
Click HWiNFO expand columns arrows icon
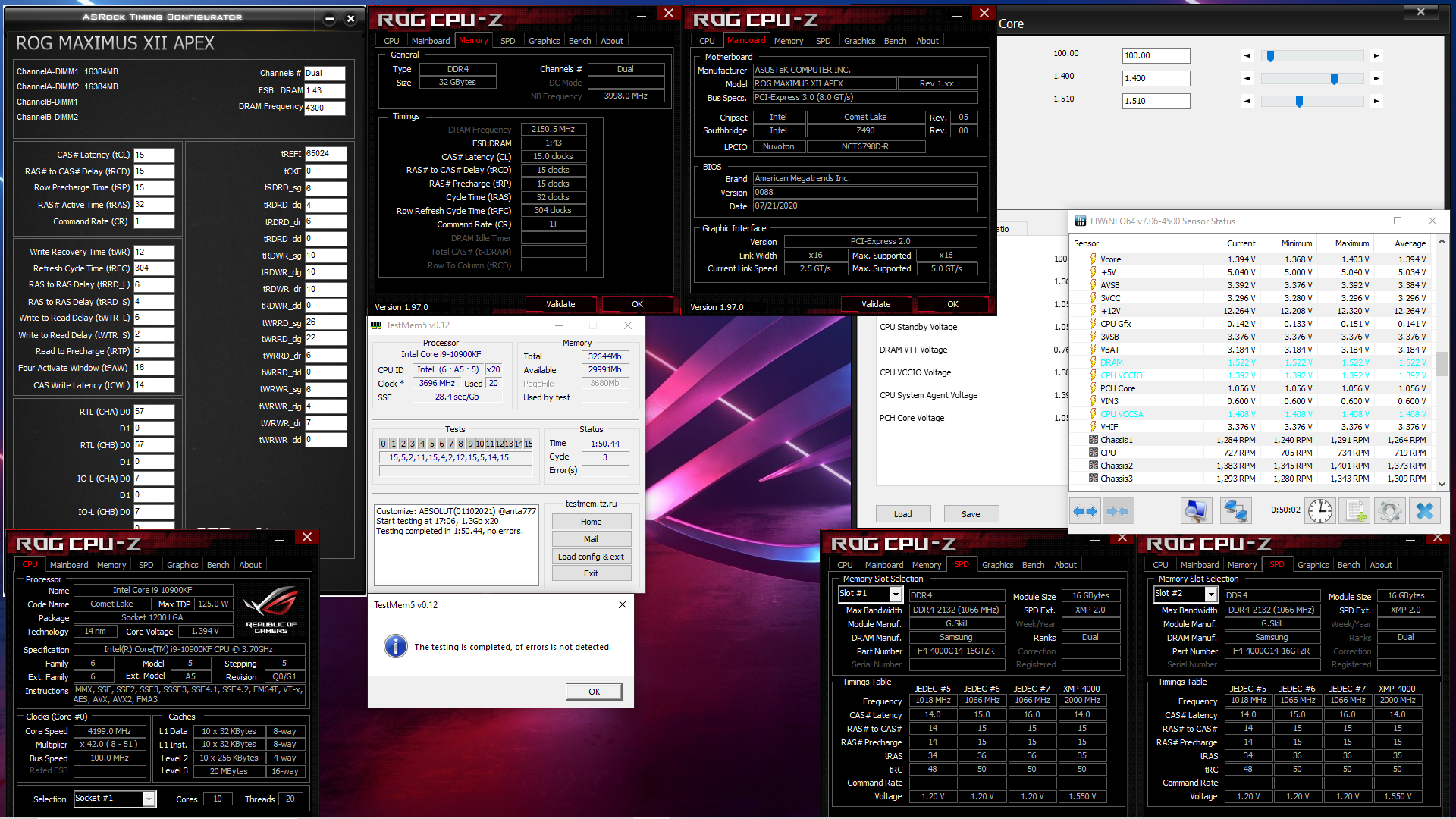(1085, 511)
